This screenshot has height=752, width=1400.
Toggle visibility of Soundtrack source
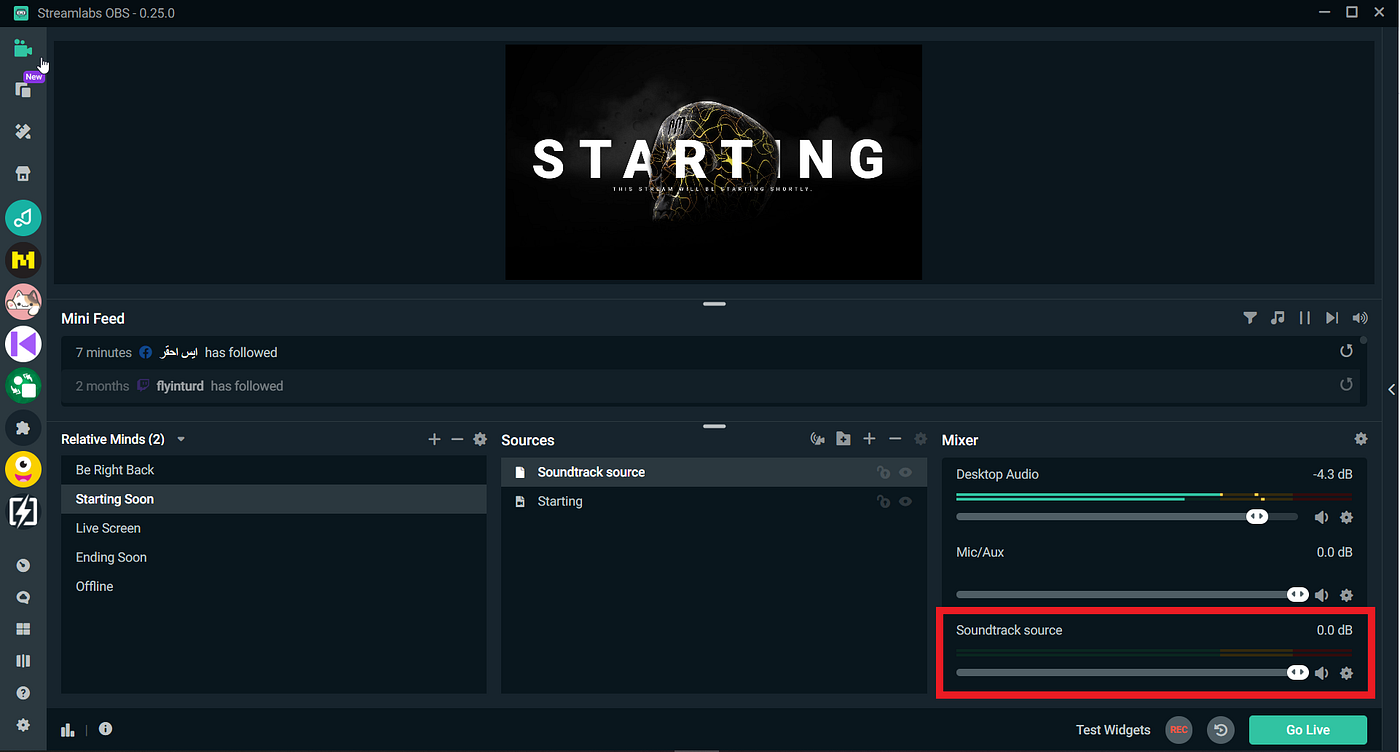[x=905, y=472]
